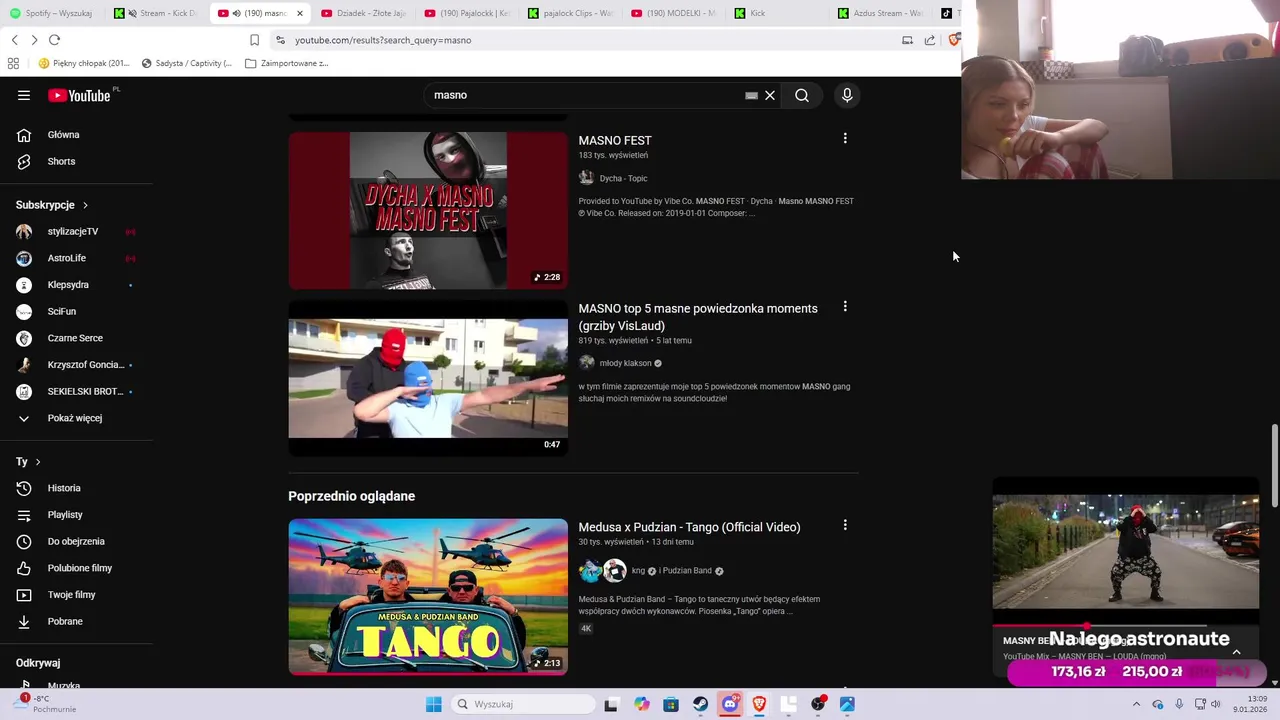
Task: Open browser apps grid on bookmarks bar
Action: (13, 63)
